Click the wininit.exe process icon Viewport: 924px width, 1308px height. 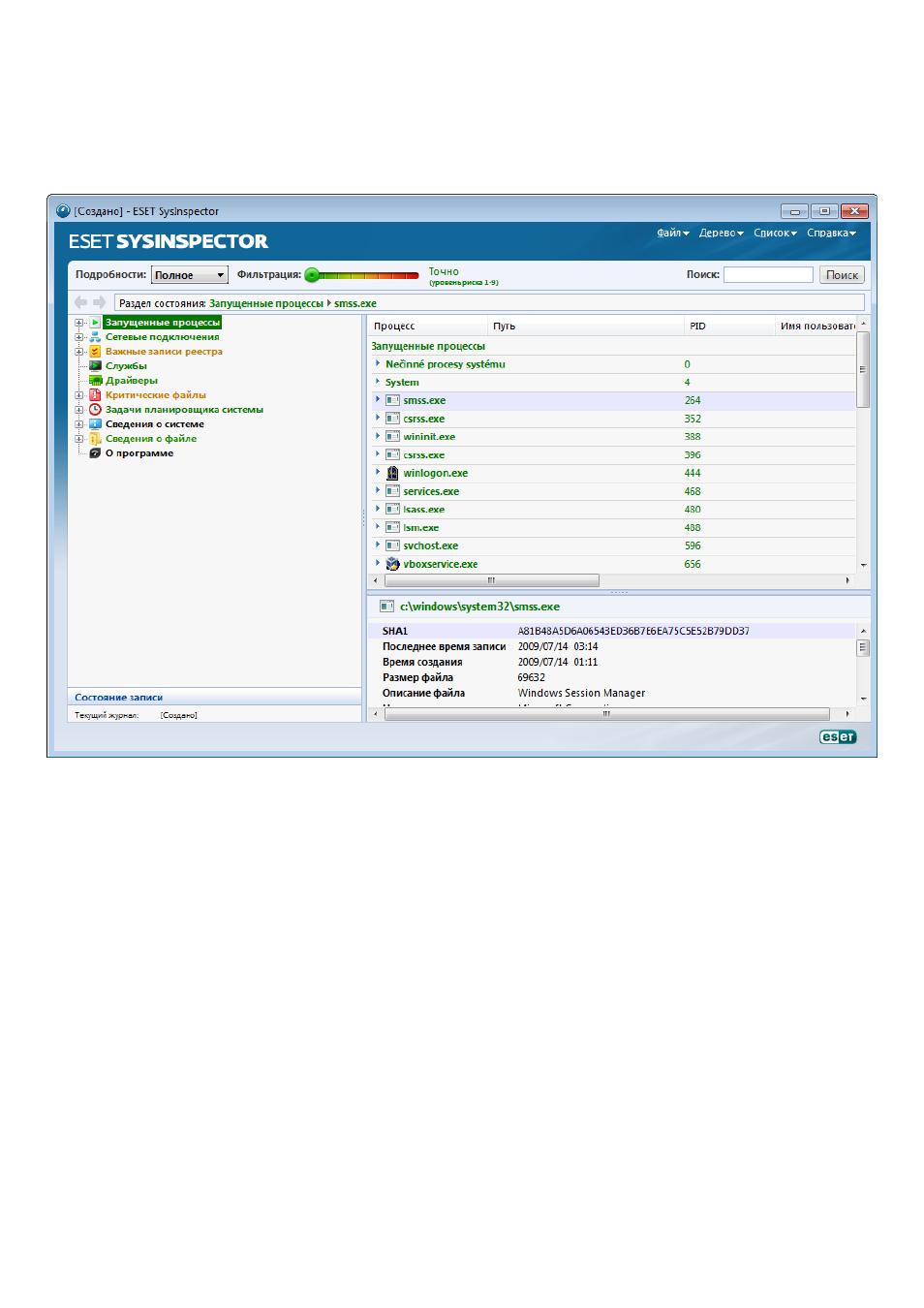392,437
